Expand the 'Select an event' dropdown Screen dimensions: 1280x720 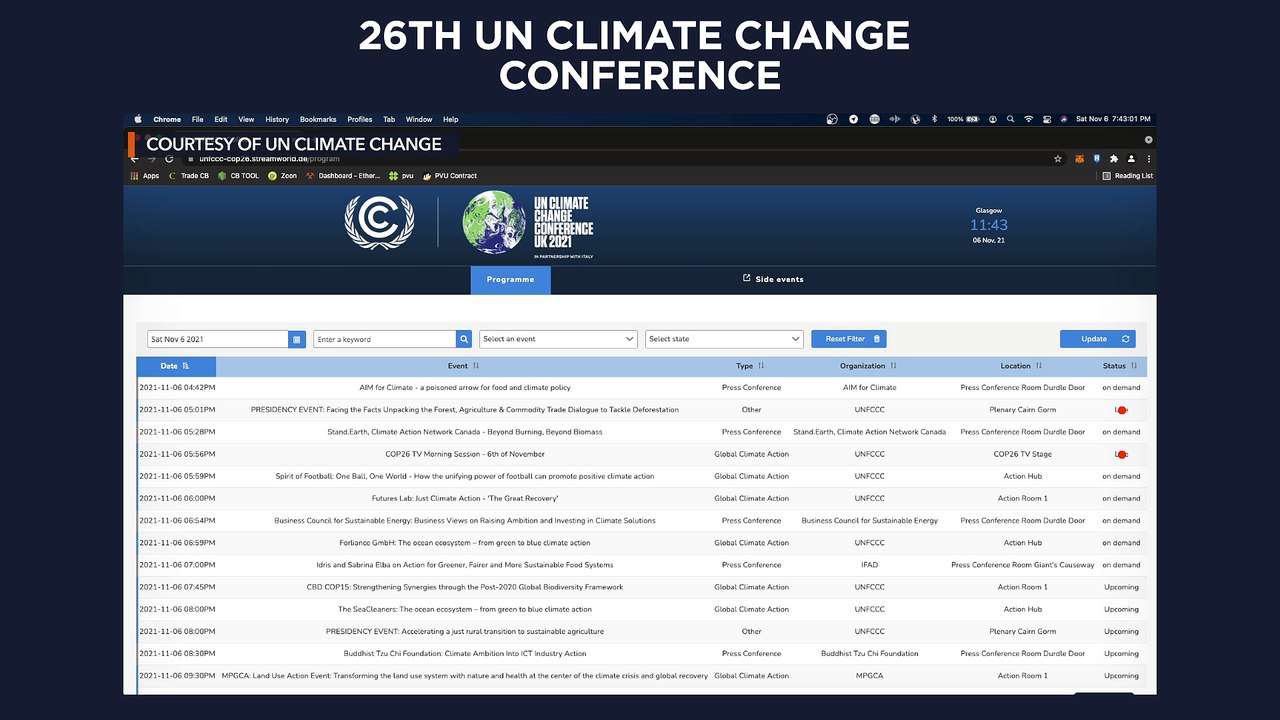(559, 339)
